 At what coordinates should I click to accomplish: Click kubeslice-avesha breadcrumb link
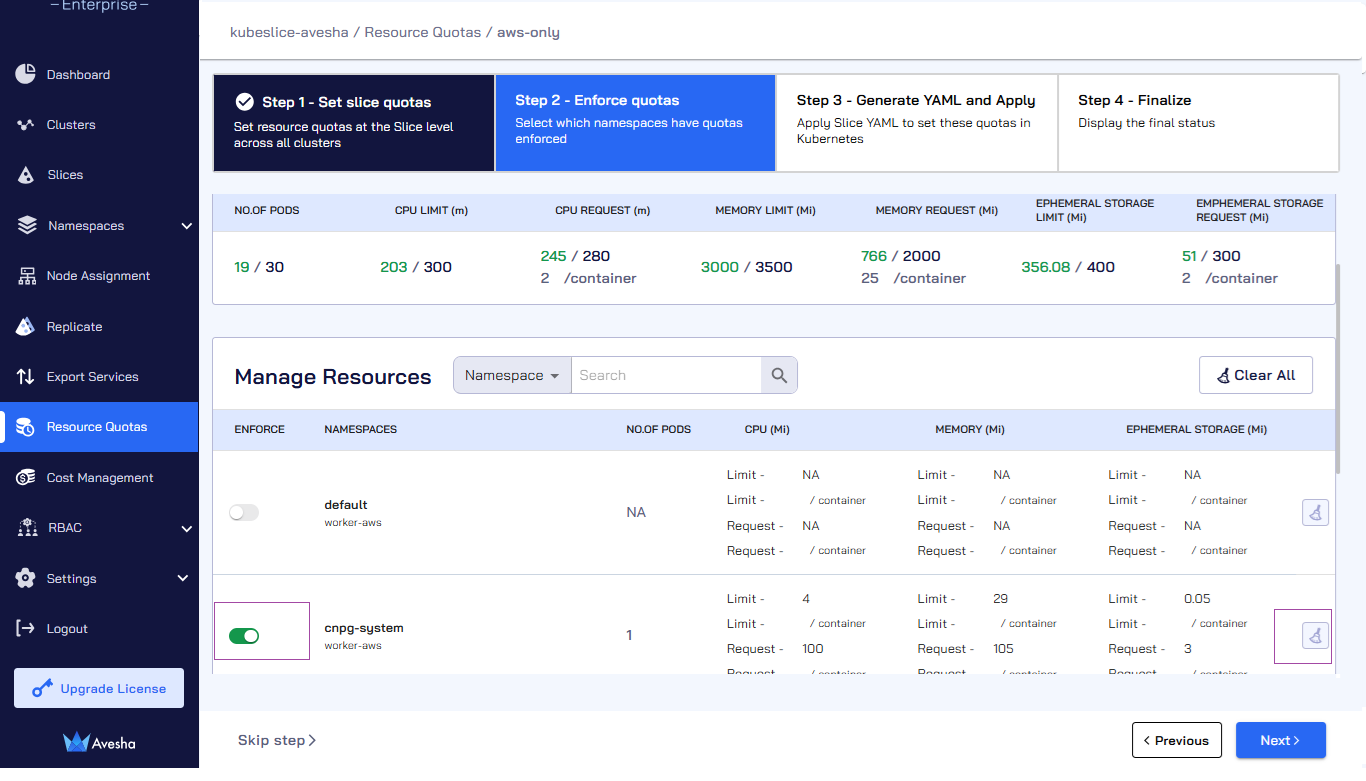[289, 32]
